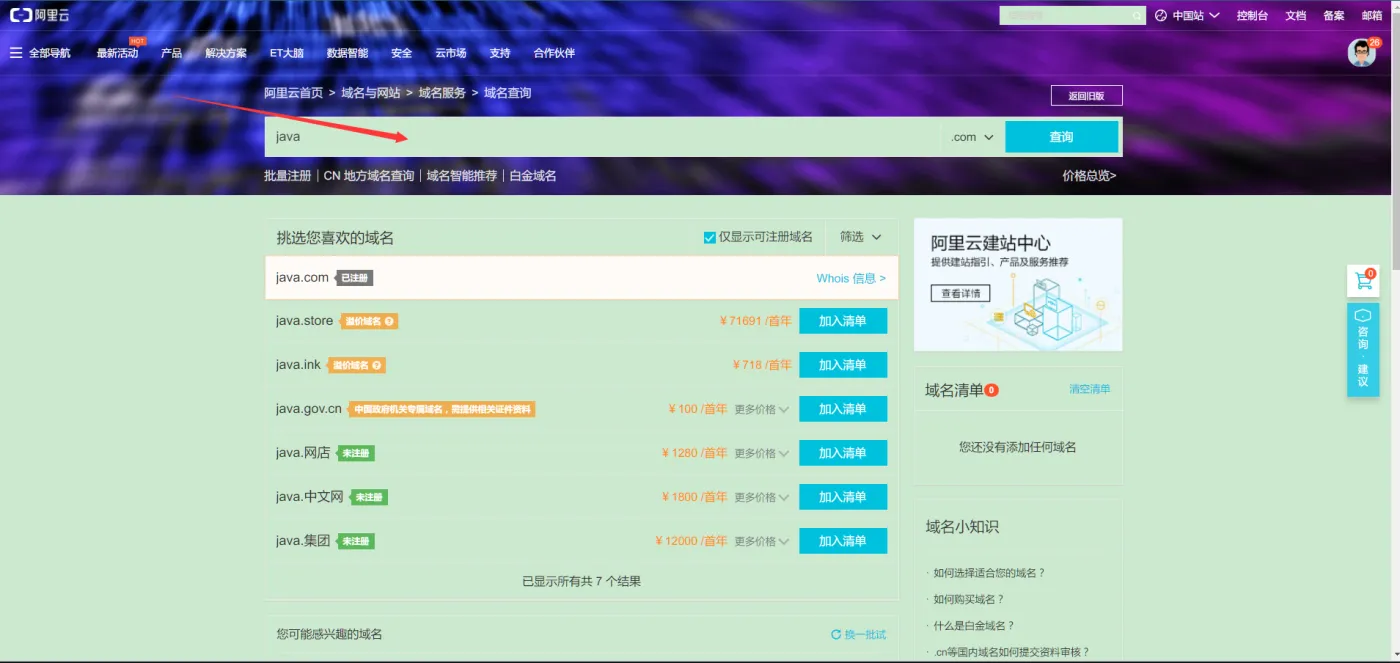Open the 白金域名 link

[x=533, y=176]
